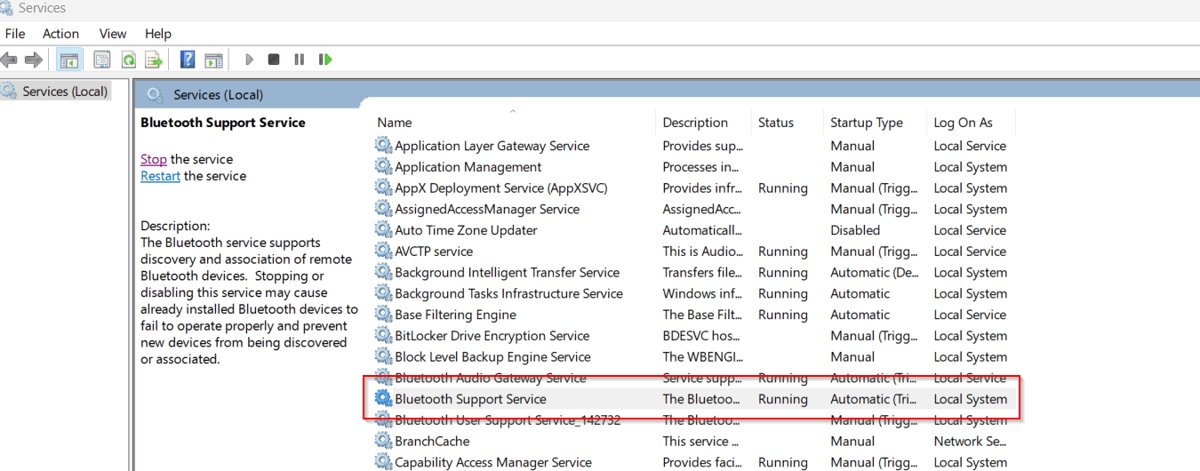Viewport: 1200px width, 471px height.
Task: Click the gear icon of Capability Access Manager Service
Action: tap(383, 461)
